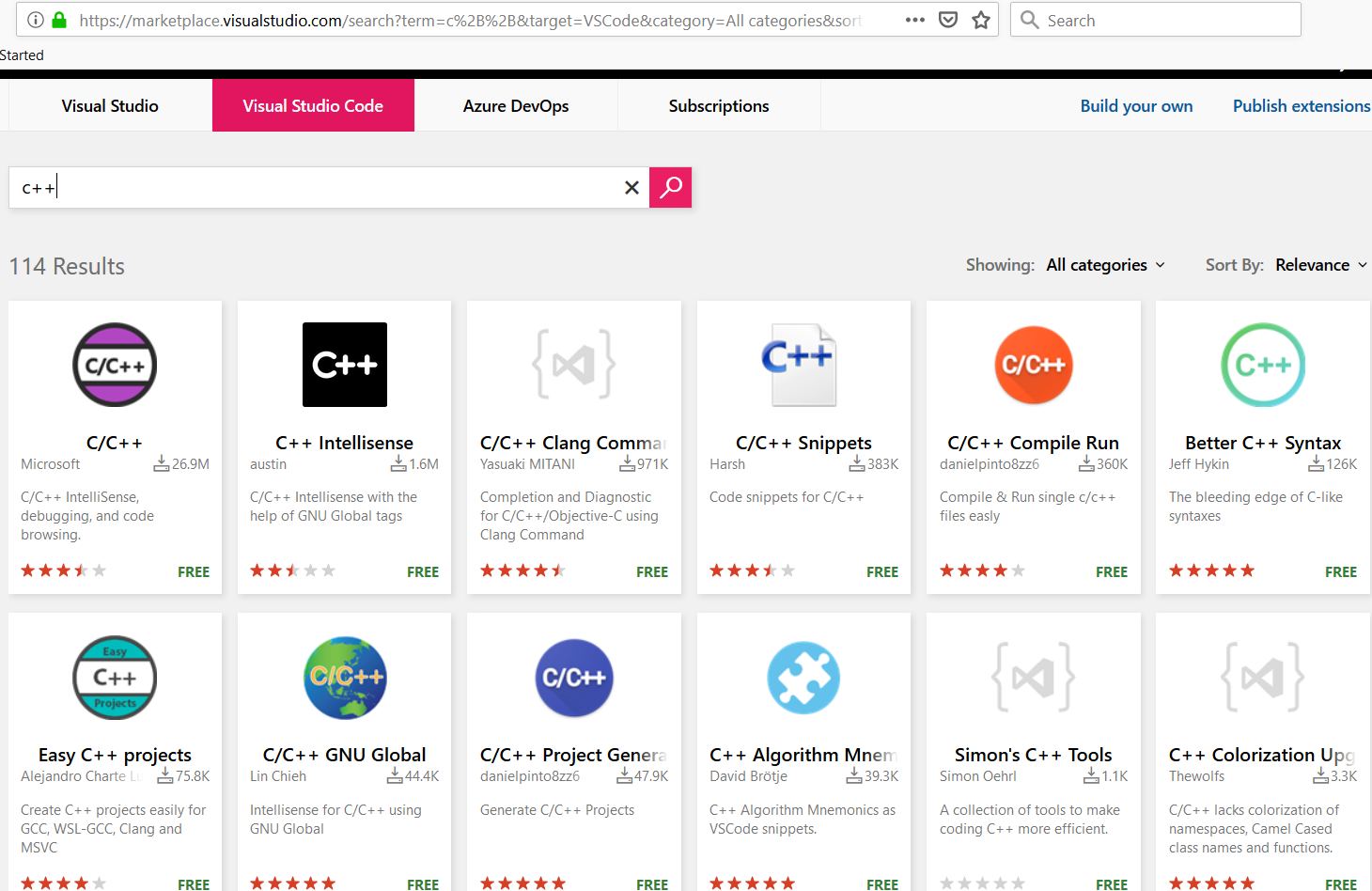1372x891 pixels.
Task: Open the C/C++ Microsoft extension icon
Action: click(115, 365)
